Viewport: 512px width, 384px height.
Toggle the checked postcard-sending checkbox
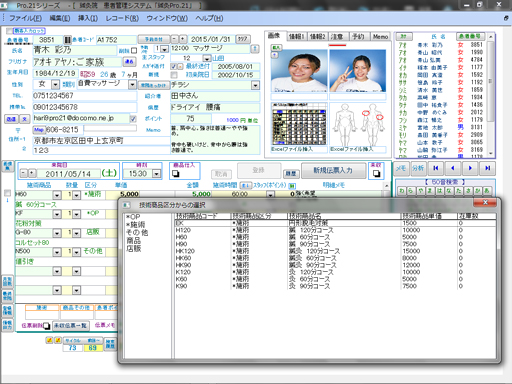point(173,66)
